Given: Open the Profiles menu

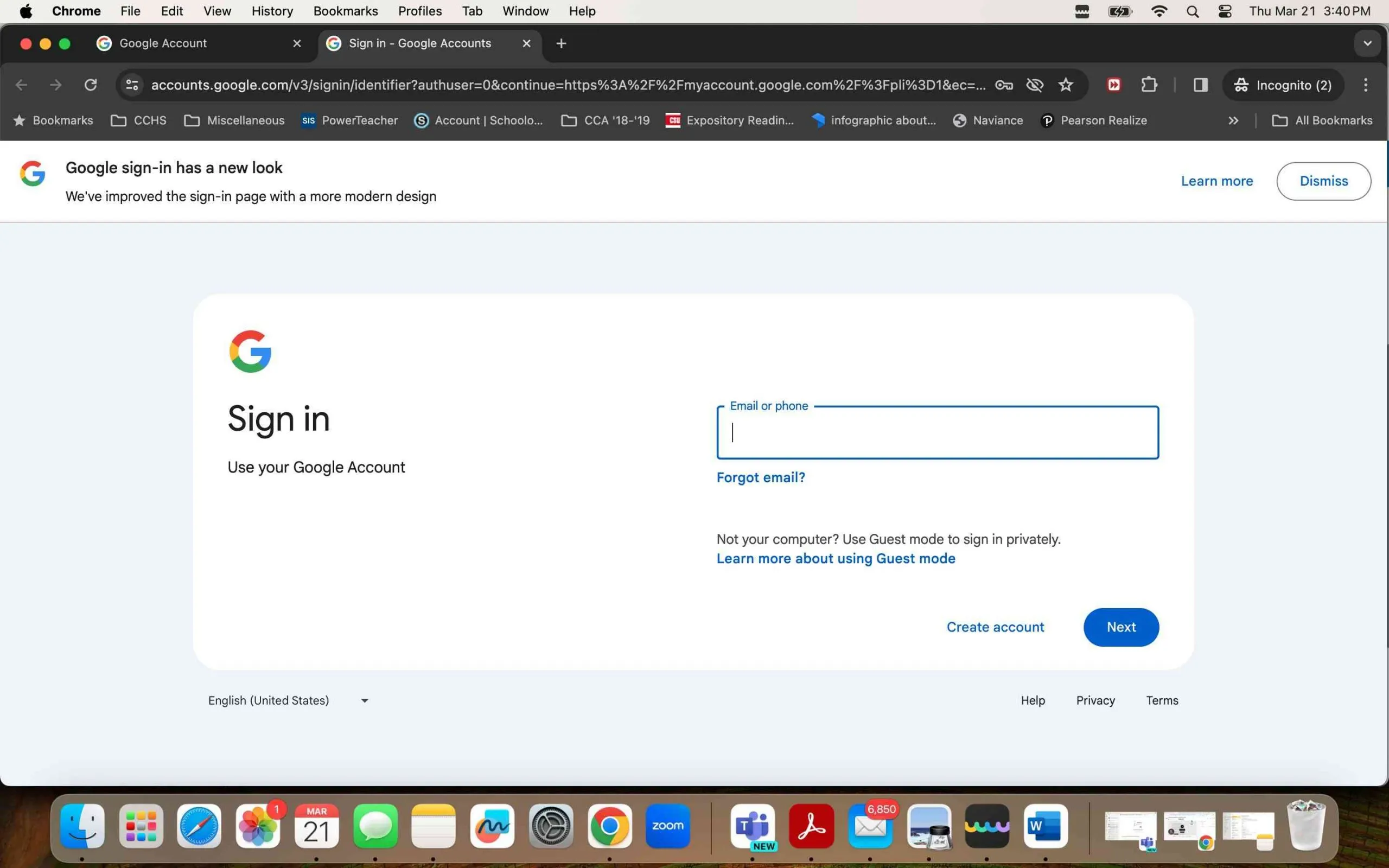Looking at the screenshot, I should point(419,11).
